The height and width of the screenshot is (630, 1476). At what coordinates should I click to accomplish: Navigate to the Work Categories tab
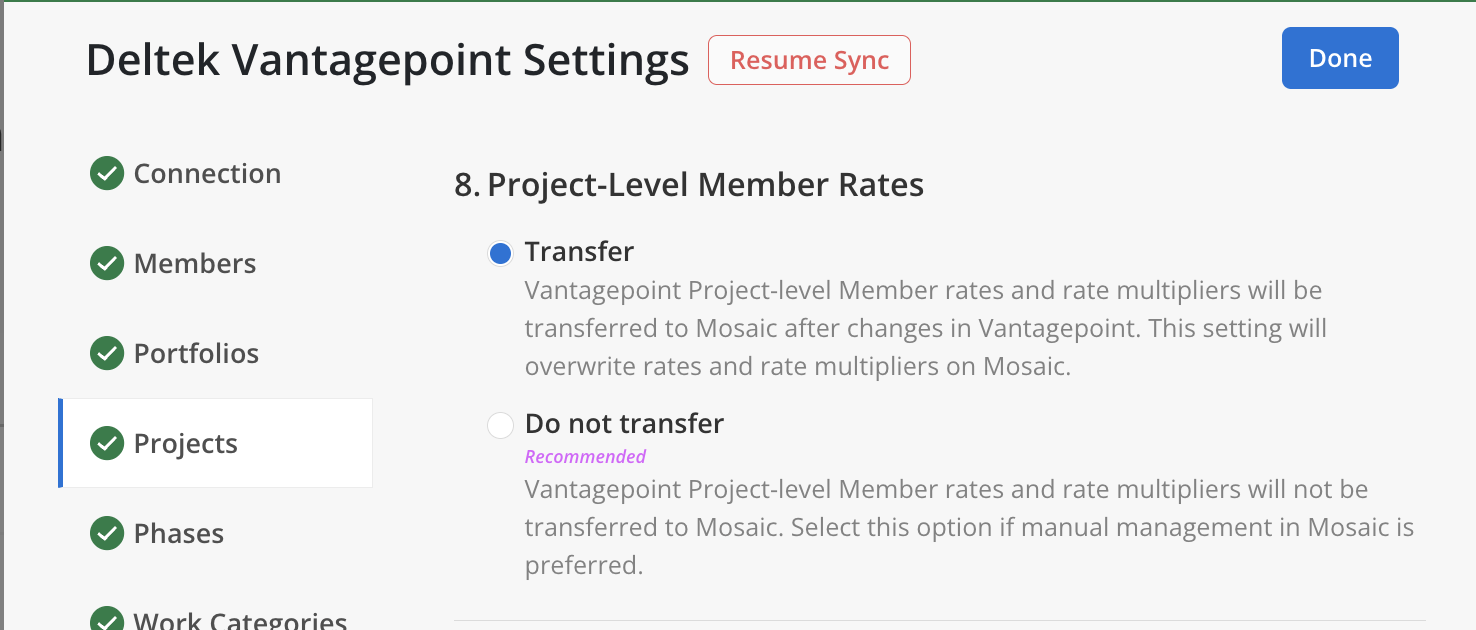coord(240,621)
